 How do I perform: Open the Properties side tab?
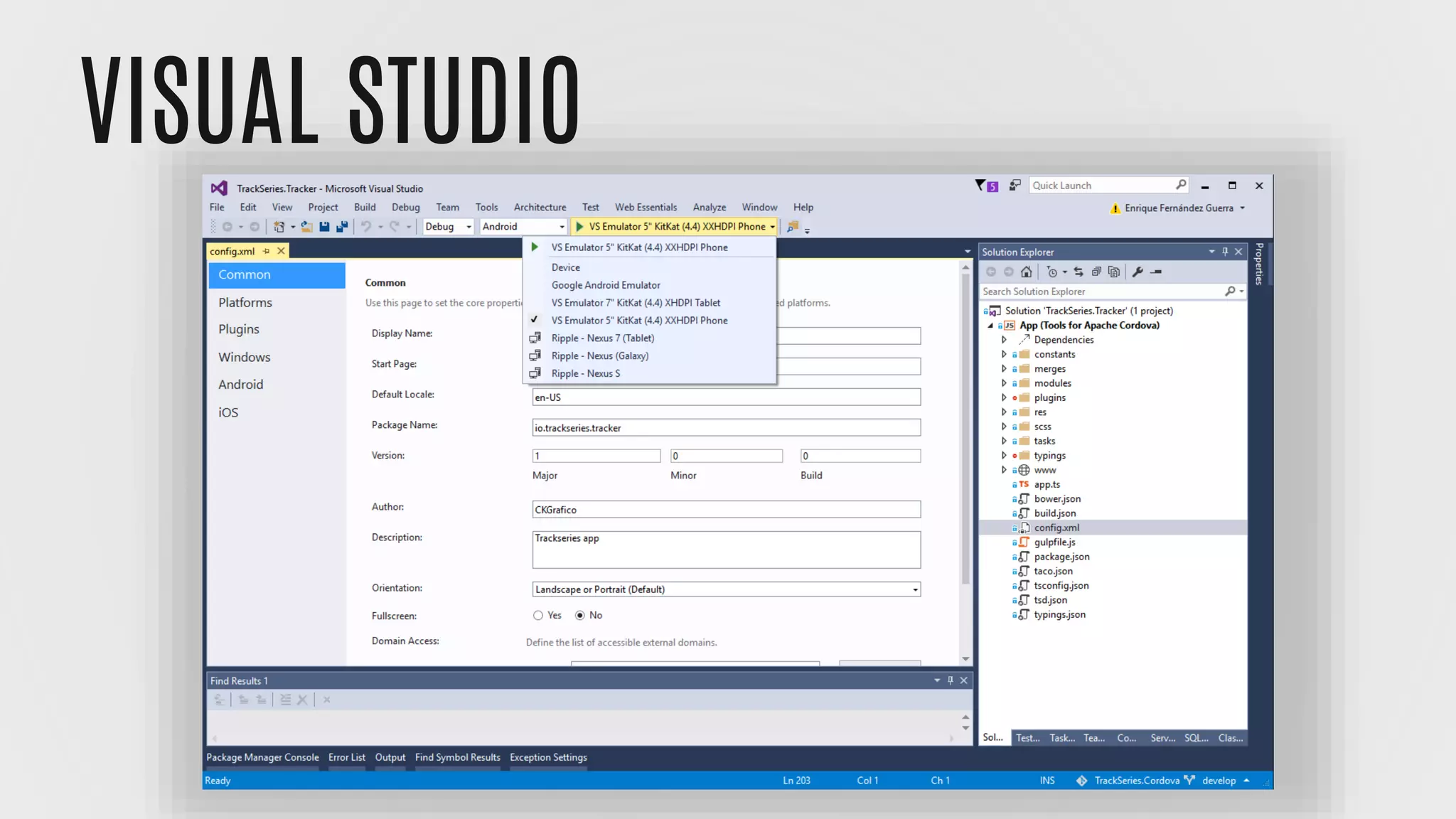coord(1259,264)
